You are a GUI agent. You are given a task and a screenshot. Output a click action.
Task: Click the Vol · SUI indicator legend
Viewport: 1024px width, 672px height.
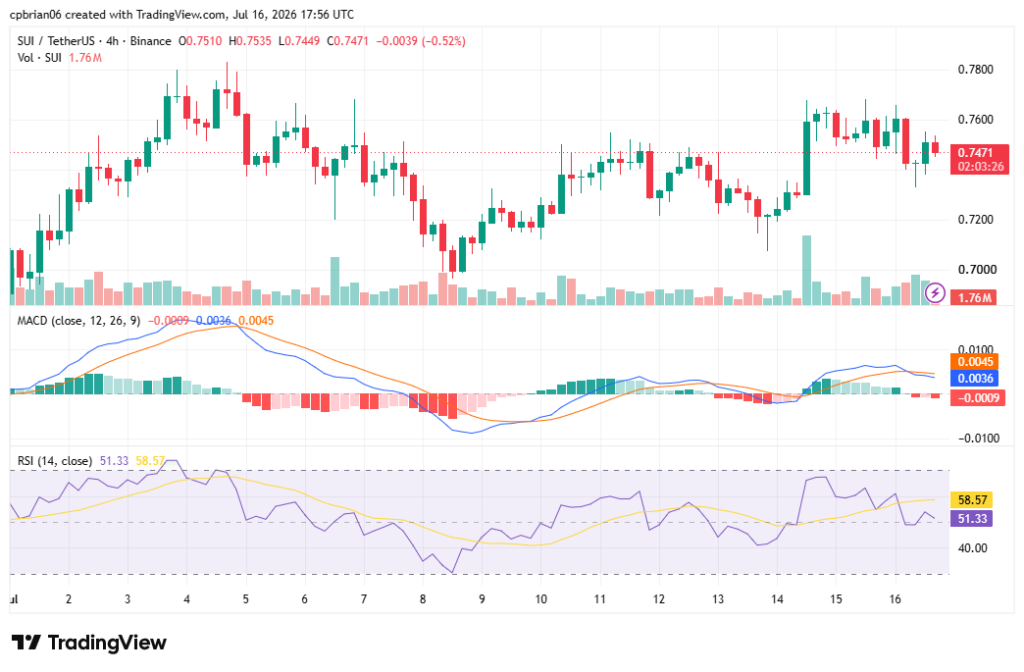click(x=39, y=58)
